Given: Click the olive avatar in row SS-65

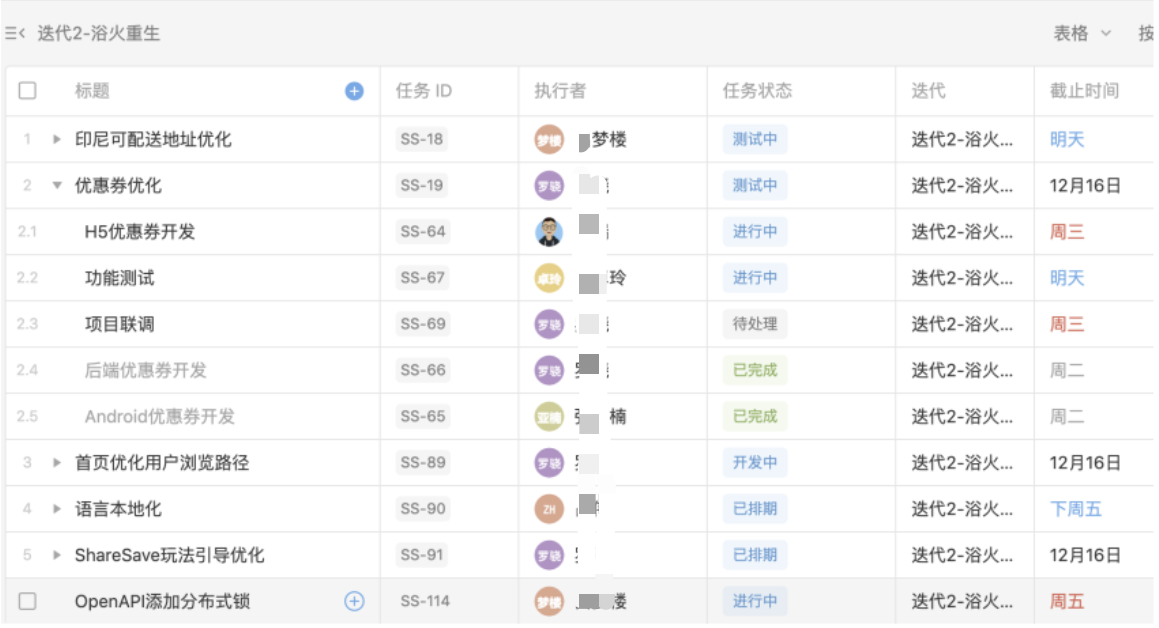Looking at the screenshot, I should tap(549, 417).
